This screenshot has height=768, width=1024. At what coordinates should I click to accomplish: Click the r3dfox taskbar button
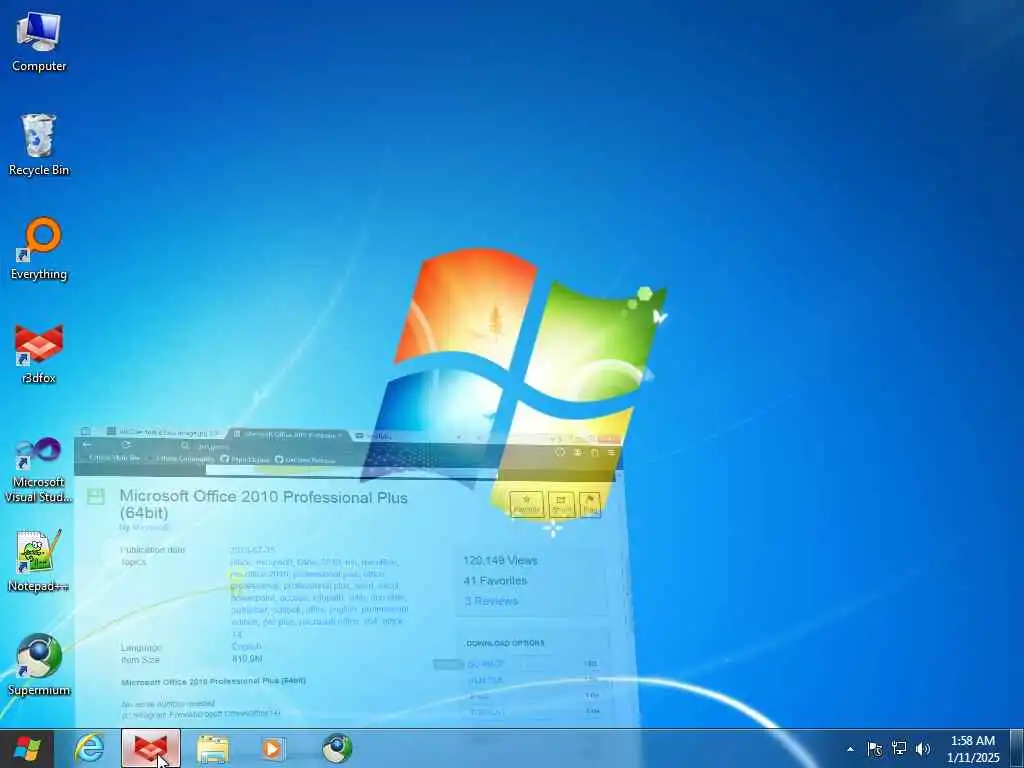coord(150,748)
